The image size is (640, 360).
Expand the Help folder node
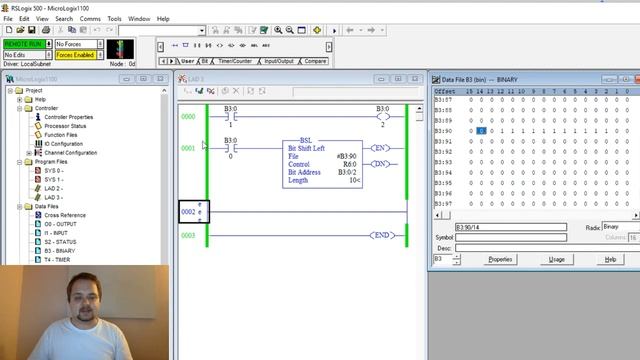tap(20, 99)
